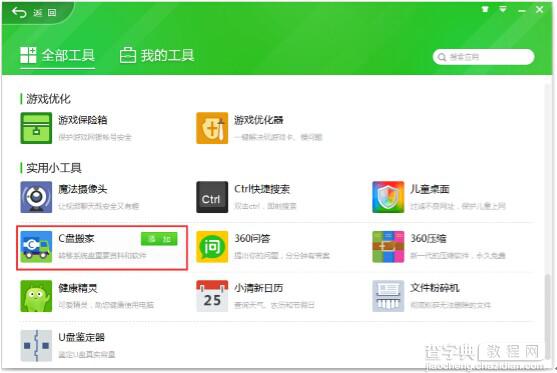Open the C盘搬家 truck icon

click(36, 247)
